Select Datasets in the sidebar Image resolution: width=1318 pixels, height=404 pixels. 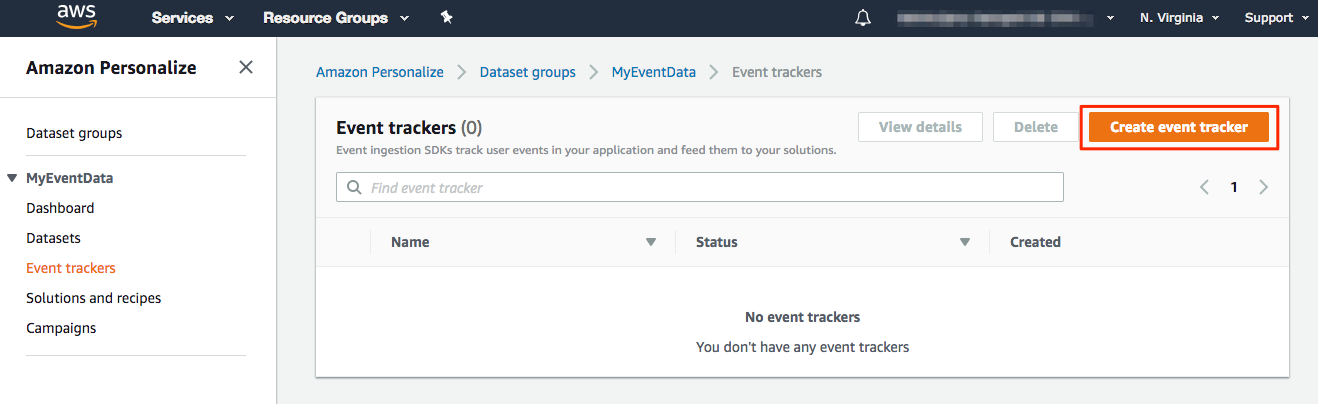(x=53, y=238)
